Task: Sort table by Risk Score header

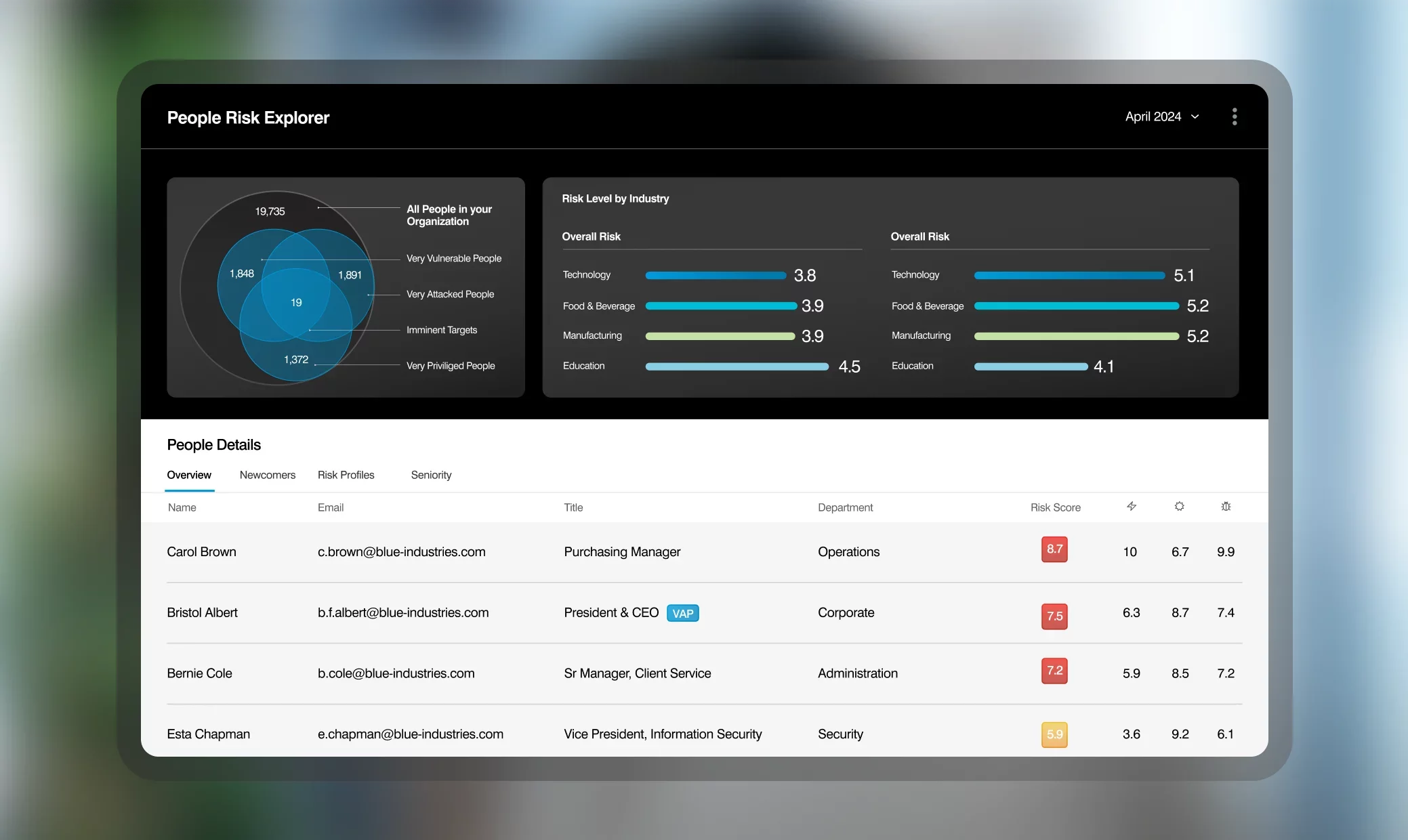Action: pos(1055,507)
